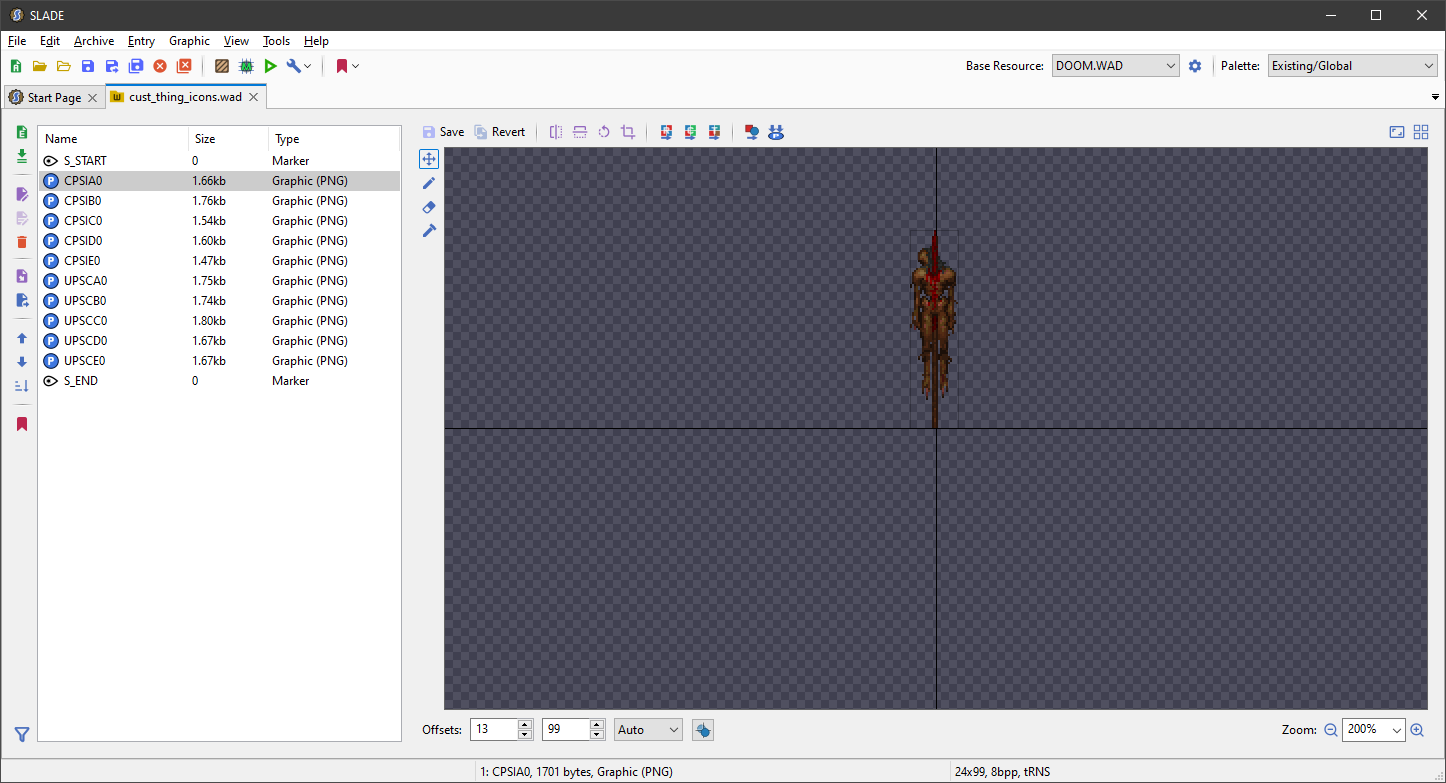Open the Base Resource DOOM.WAD dropdown
This screenshot has height=783, width=1446.
click(x=1116, y=66)
